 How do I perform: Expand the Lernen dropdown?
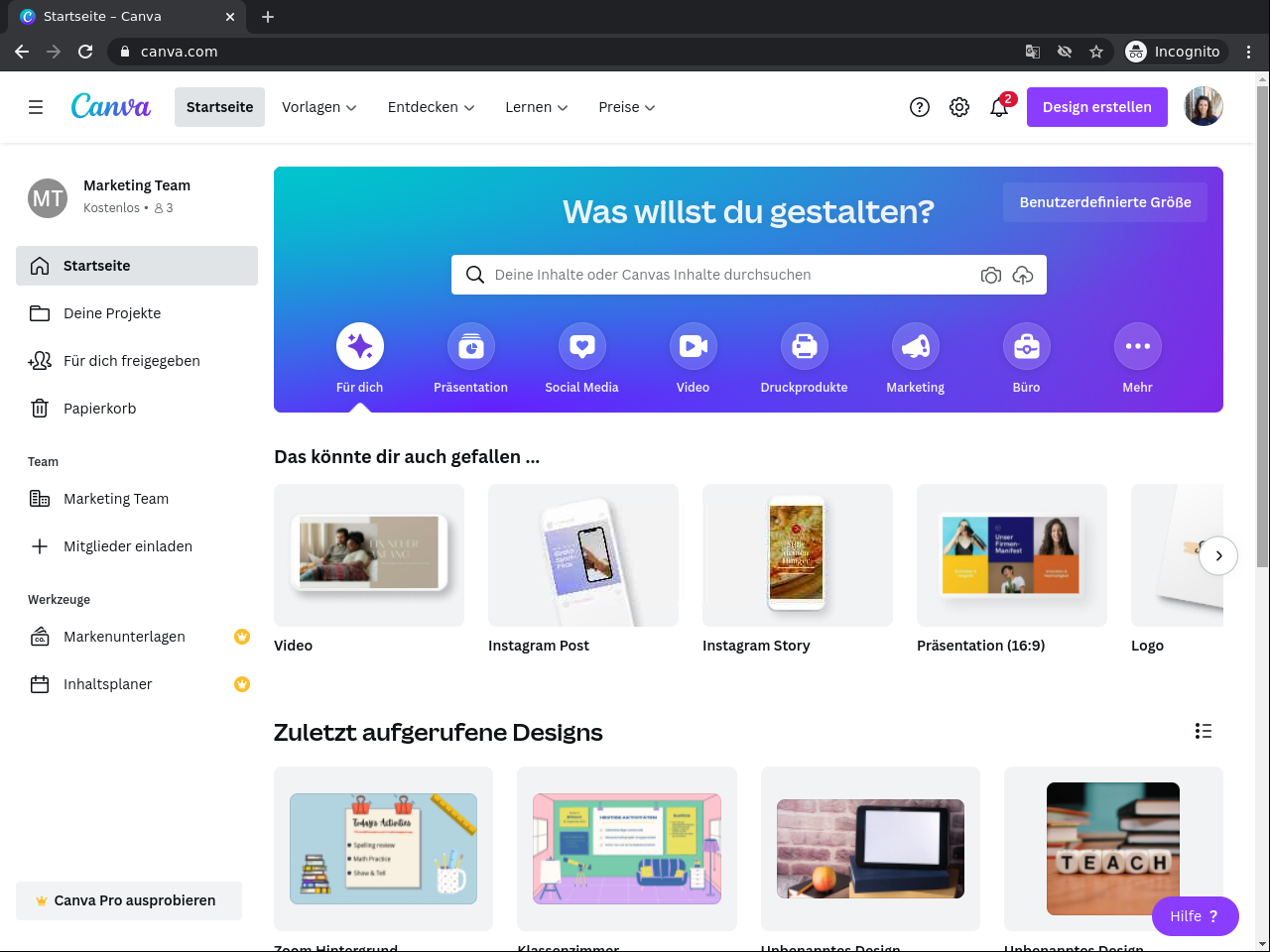pyautogui.click(x=537, y=107)
